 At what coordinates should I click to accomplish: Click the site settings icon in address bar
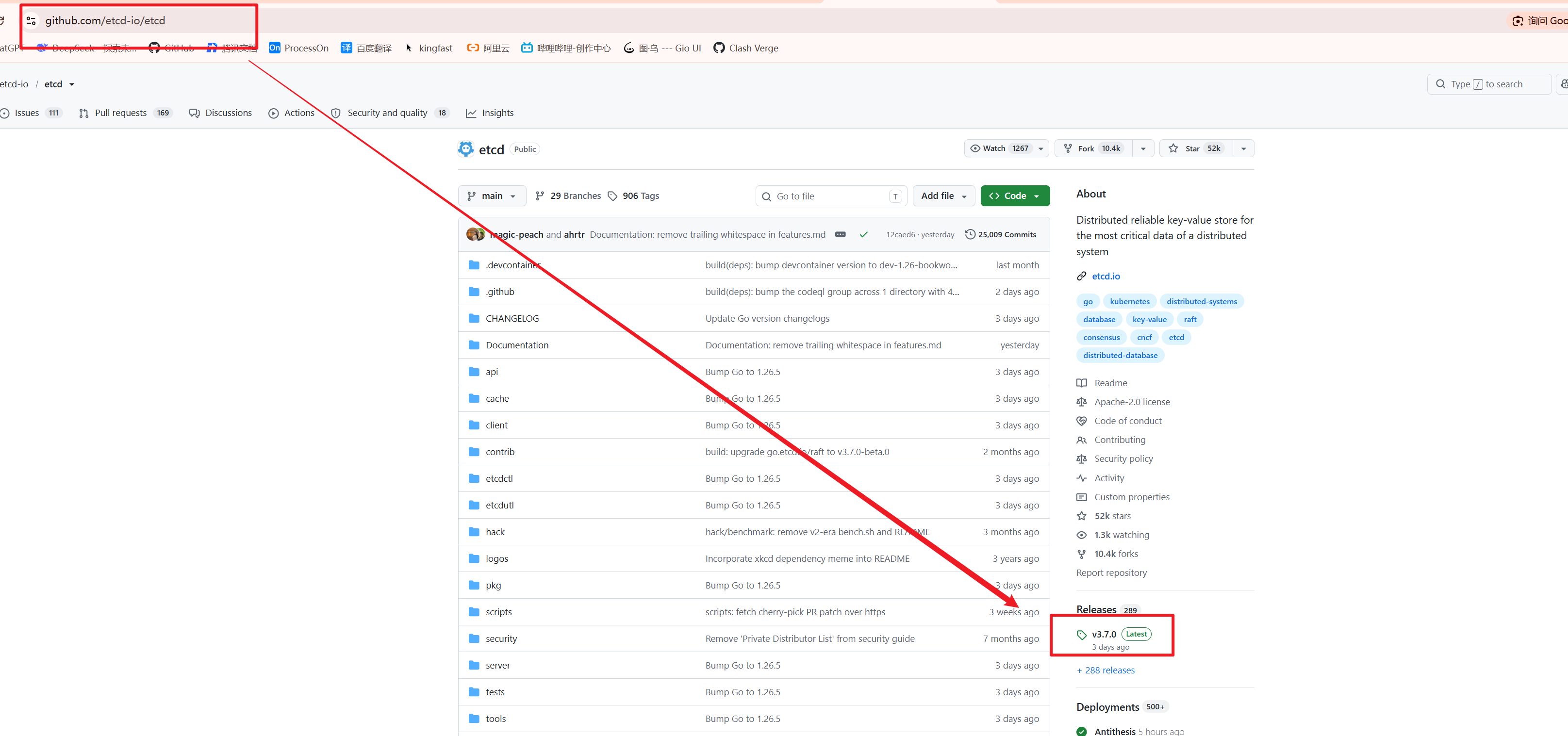click(x=31, y=21)
